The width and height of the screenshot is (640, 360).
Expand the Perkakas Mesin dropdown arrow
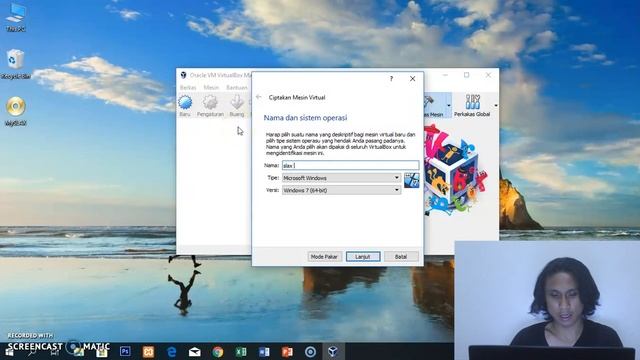(449, 105)
